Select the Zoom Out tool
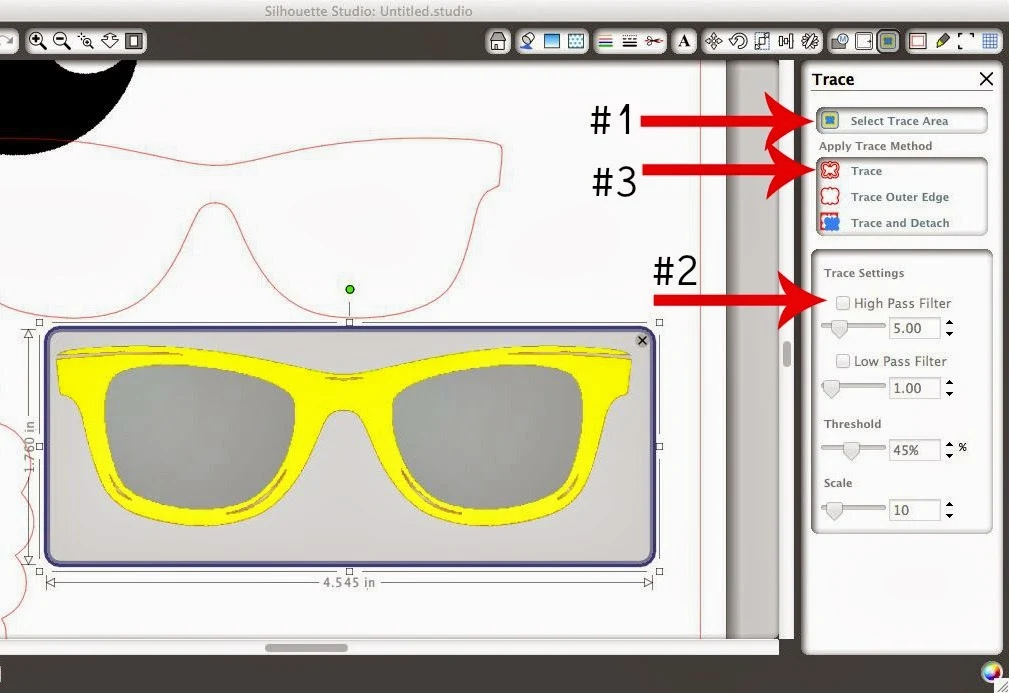 (x=62, y=41)
